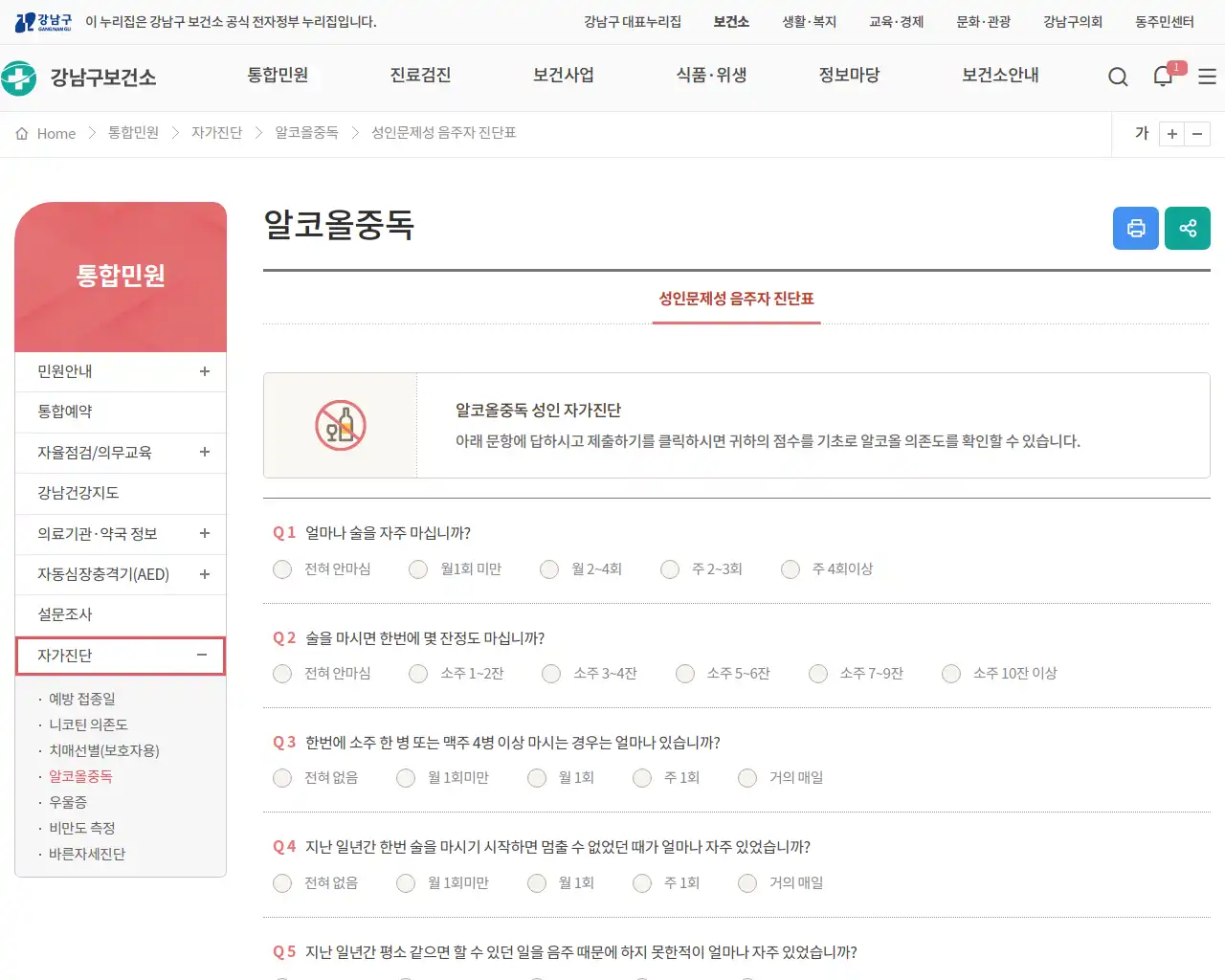Switch to the 성인문제성 음주자 진단표 tab
The height and width of the screenshot is (980, 1225).
coord(736,299)
